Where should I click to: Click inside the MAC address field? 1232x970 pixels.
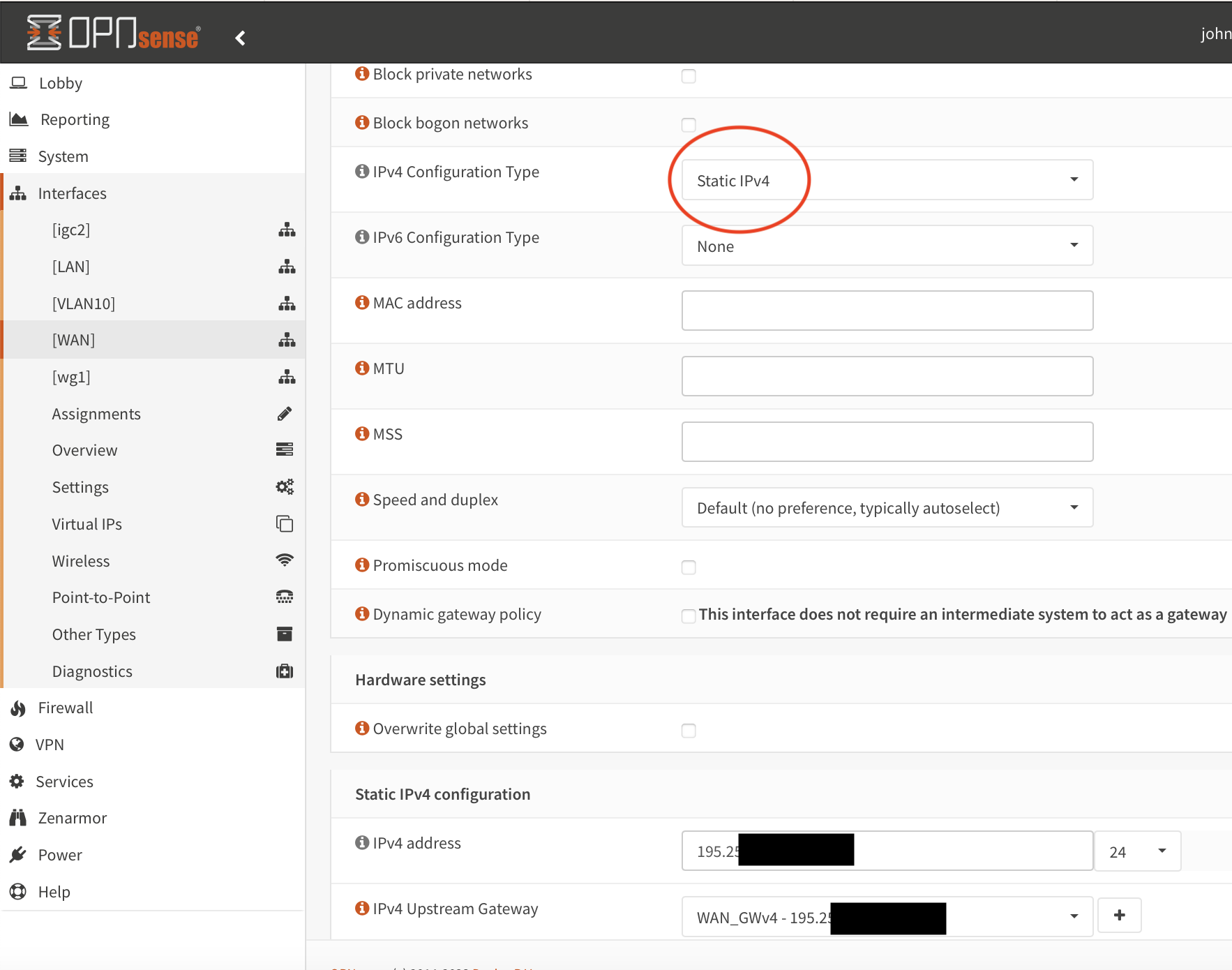point(886,311)
